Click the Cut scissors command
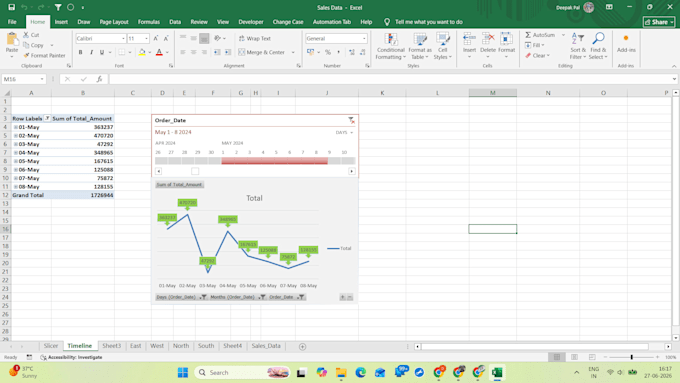The image size is (680, 383). 31,35
